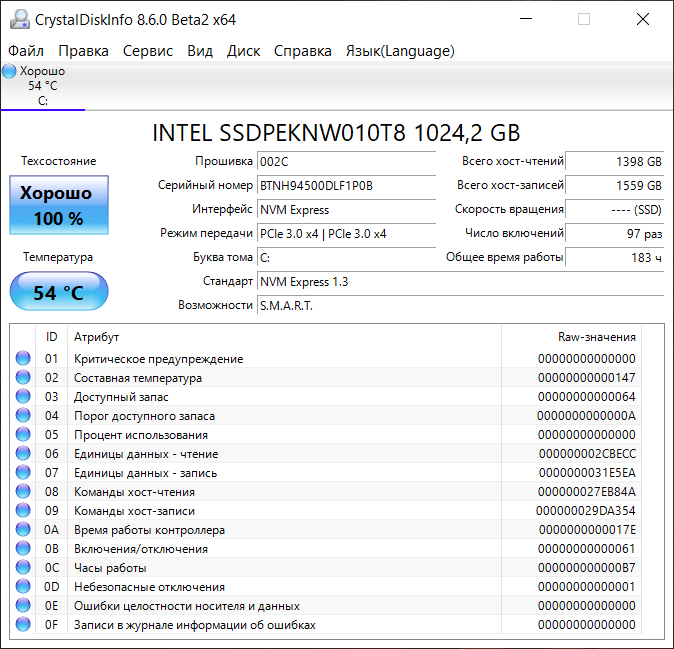Click the Raw-значения column header
The image size is (674, 649).
click(x=596, y=337)
